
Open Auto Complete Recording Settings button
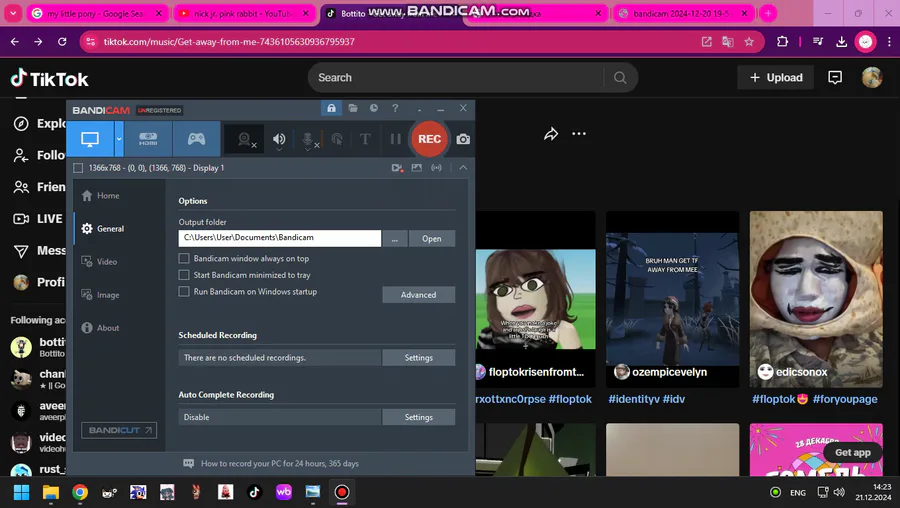pyautogui.click(x=418, y=417)
